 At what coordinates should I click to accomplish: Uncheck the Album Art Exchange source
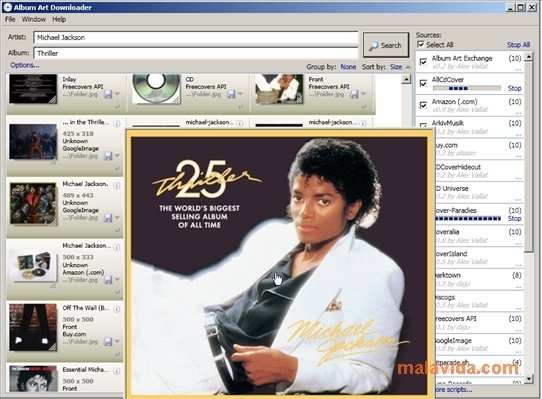click(x=423, y=62)
